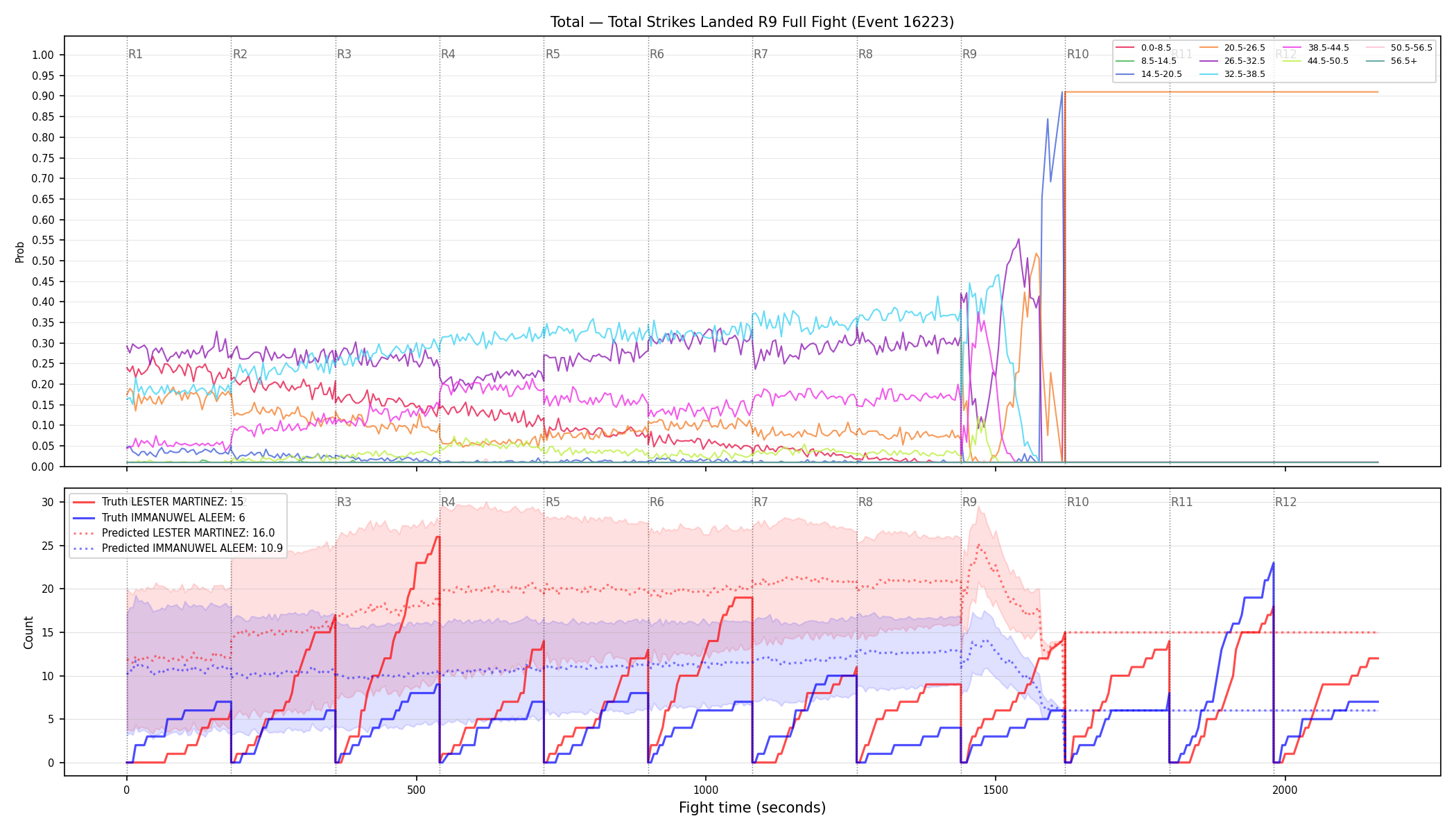Screen dimensions: 1456x832
Task: Select the '56.5+' legend entry
Action: pyautogui.click(x=1392, y=61)
